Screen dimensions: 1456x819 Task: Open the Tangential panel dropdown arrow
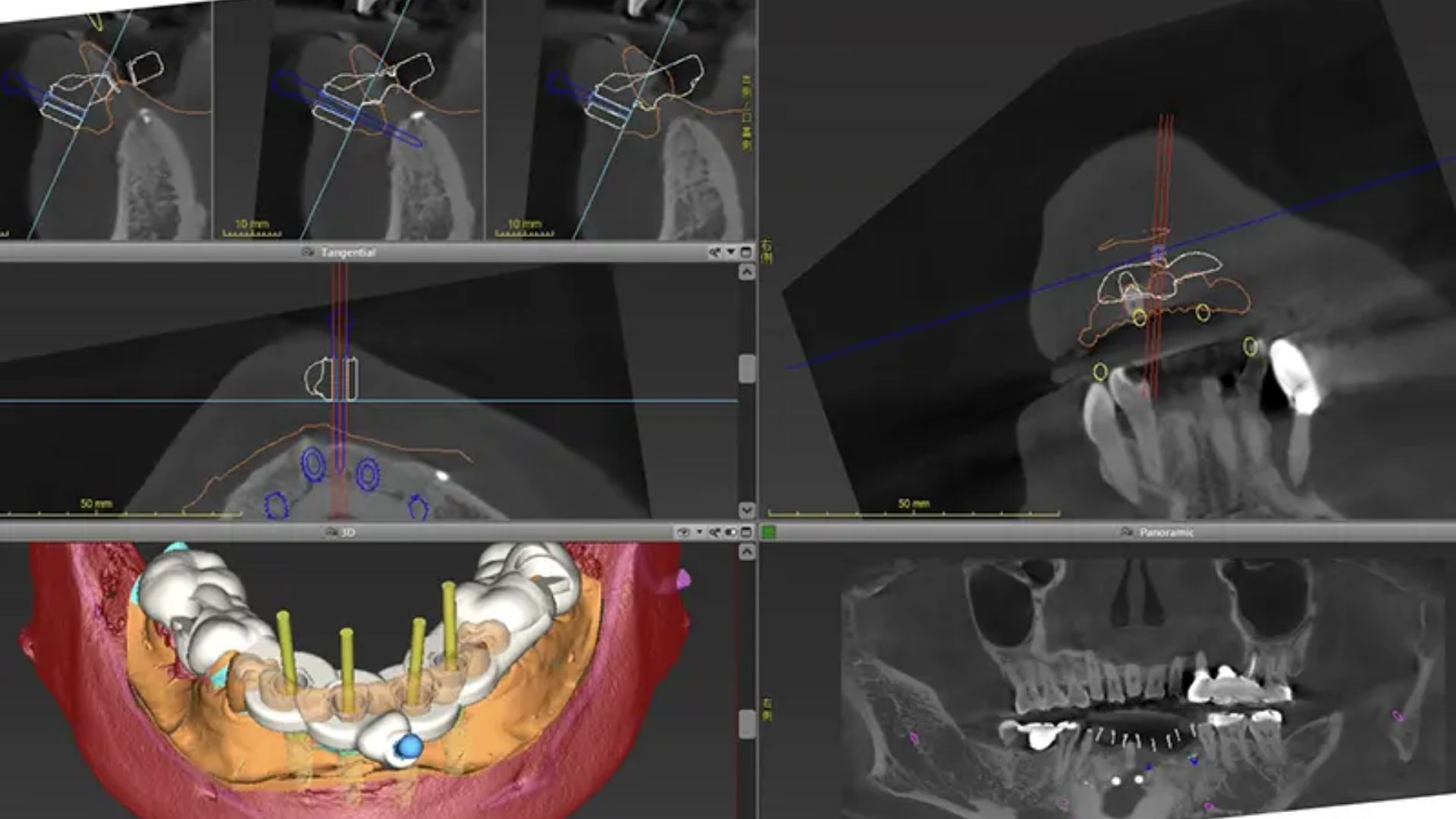click(731, 253)
